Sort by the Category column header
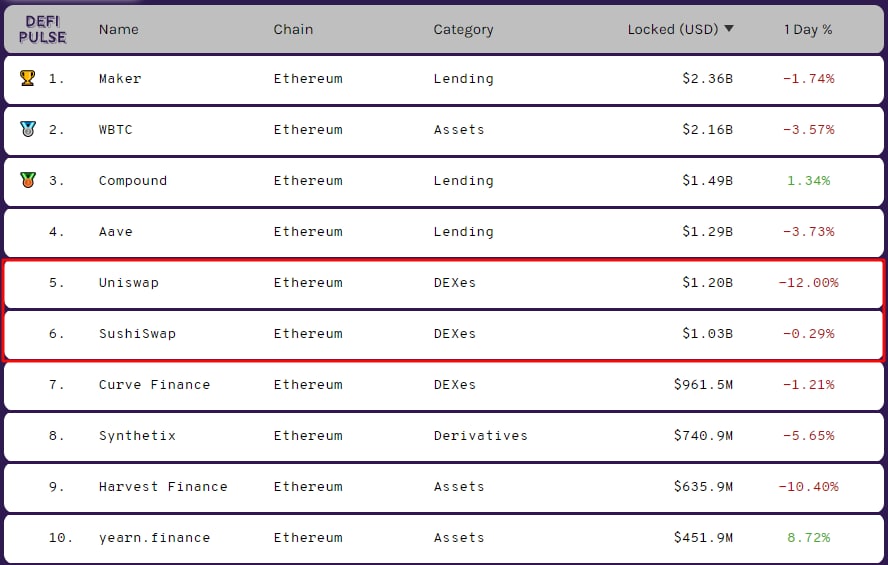Image resolution: width=888 pixels, height=565 pixels. click(x=463, y=29)
